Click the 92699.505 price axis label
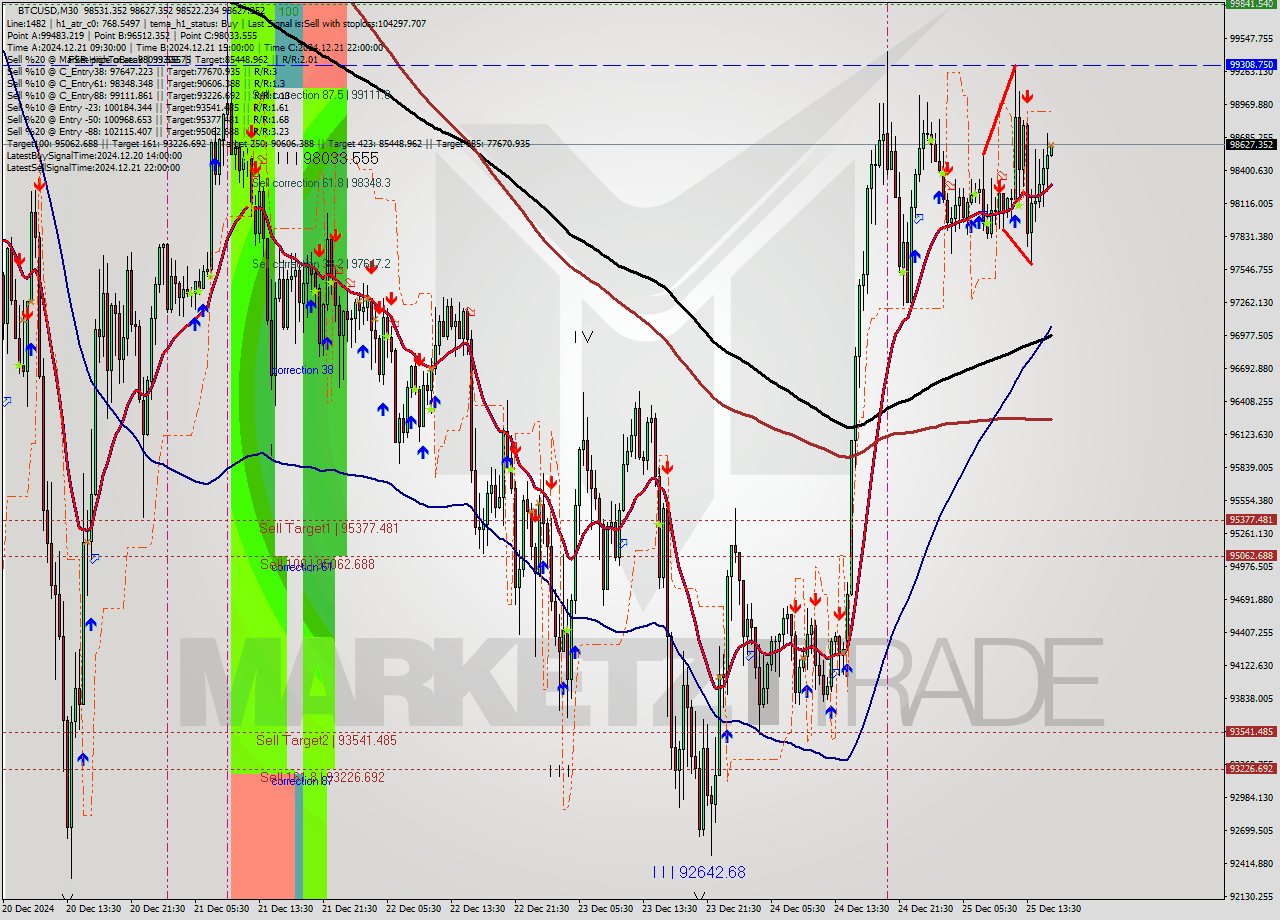The image size is (1280, 920). click(1251, 830)
